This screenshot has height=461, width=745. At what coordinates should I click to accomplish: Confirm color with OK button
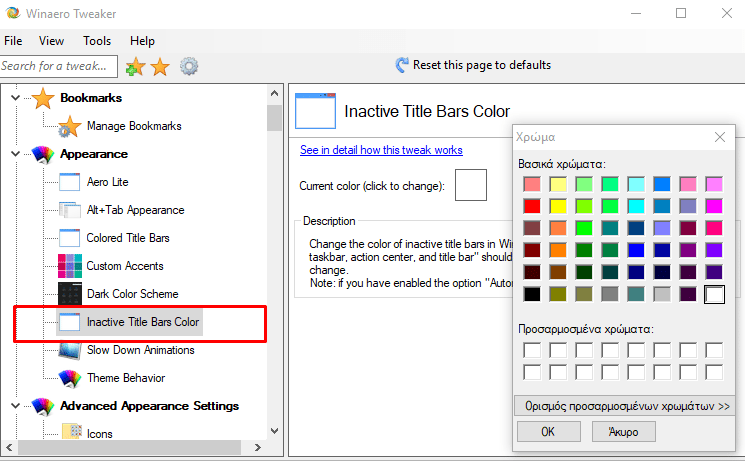tap(548, 432)
